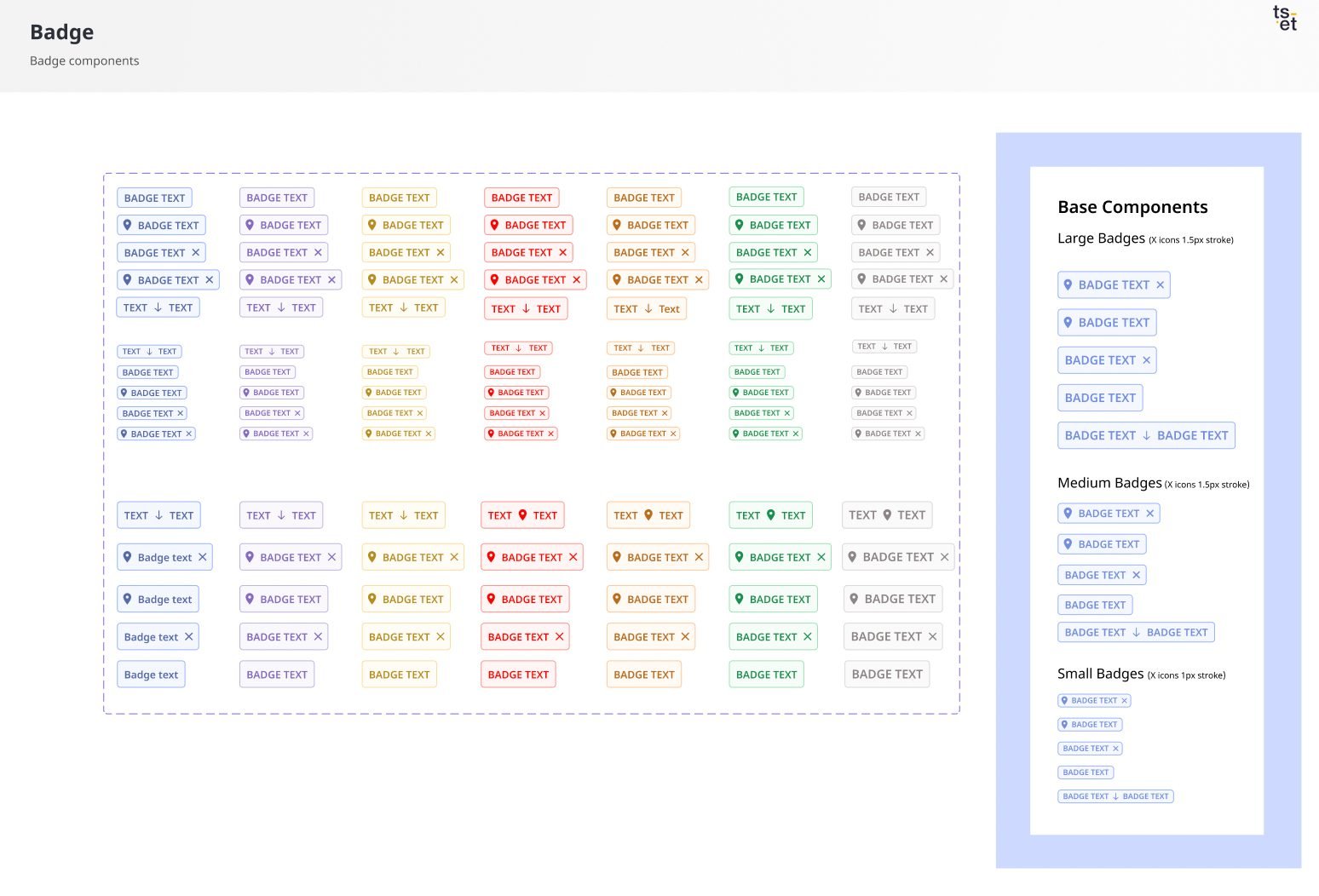Click the "Small Badges" section label
This screenshot has height=896, width=1319.
(x=1100, y=674)
